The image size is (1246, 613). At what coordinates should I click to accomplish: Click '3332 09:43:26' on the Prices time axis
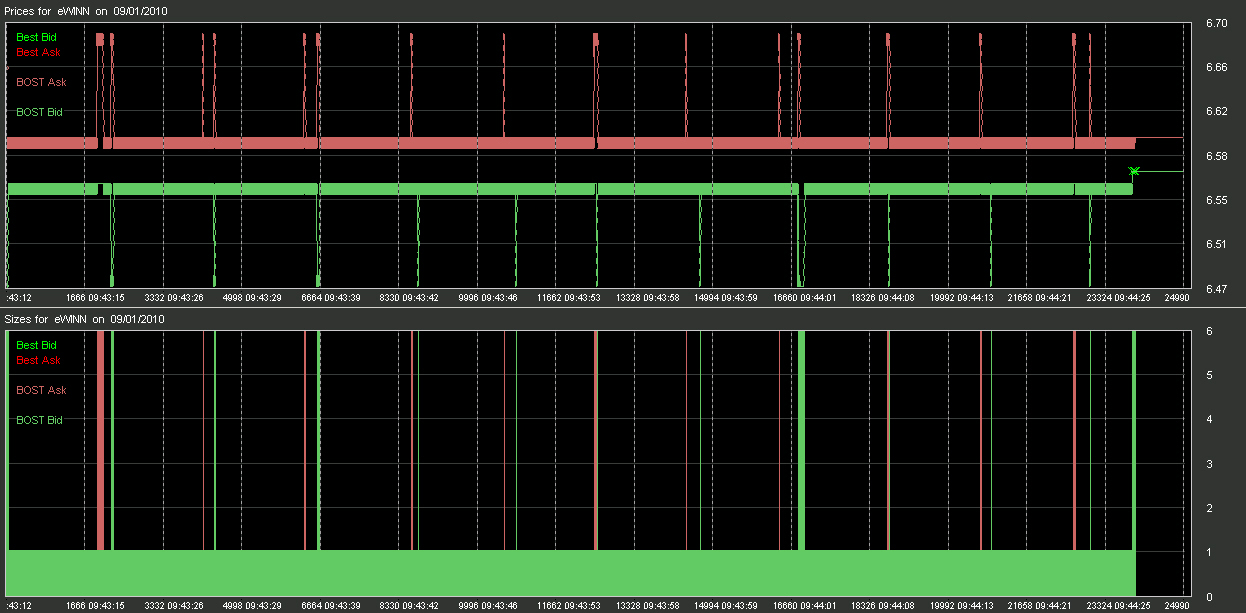[x=175, y=298]
